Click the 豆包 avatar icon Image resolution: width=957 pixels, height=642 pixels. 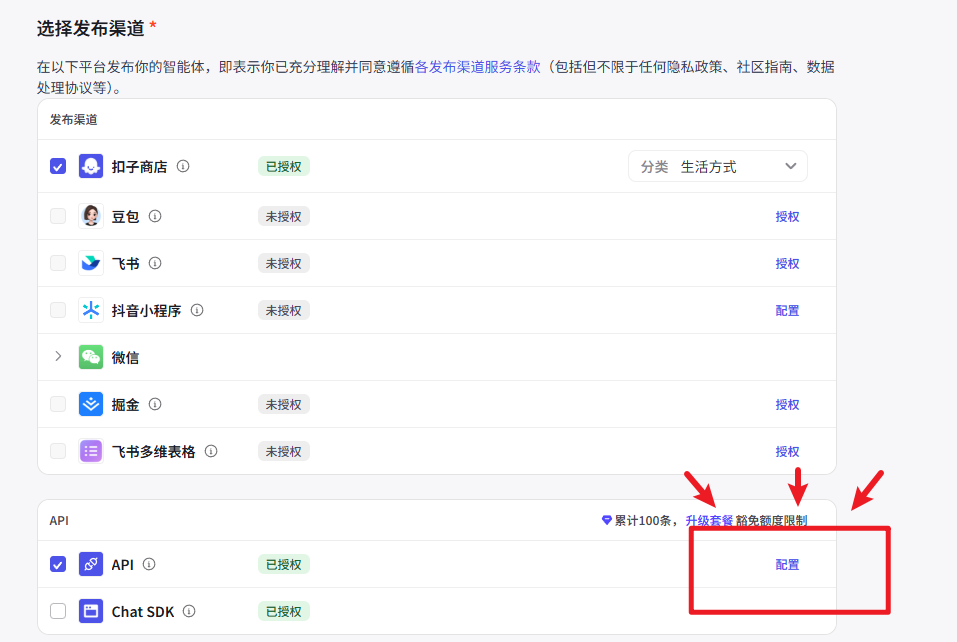pyautogui.click(x=91, y=216)
